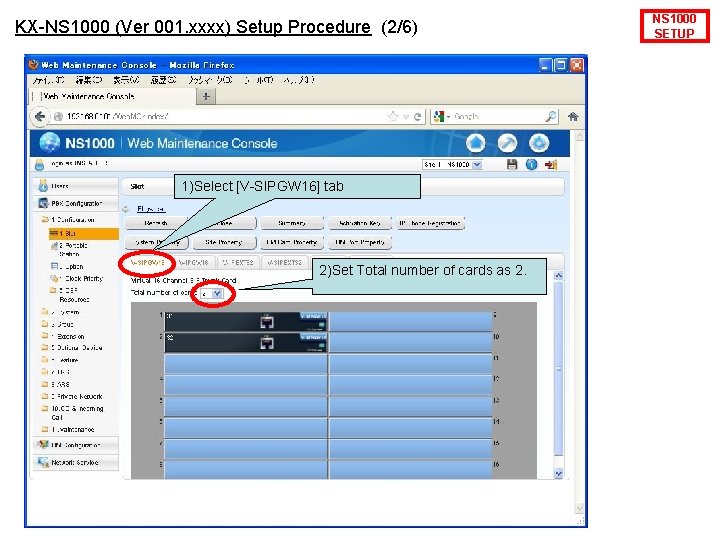Open the wrench tool icon in header
Screen dimensions: 720x540
(507, 143)
